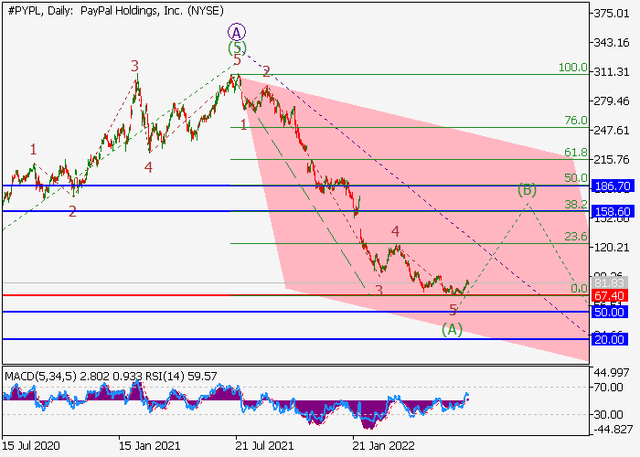The image size is (640, 457).
Task: Select the green (B) projected wave label
Action: coord(527,189)
